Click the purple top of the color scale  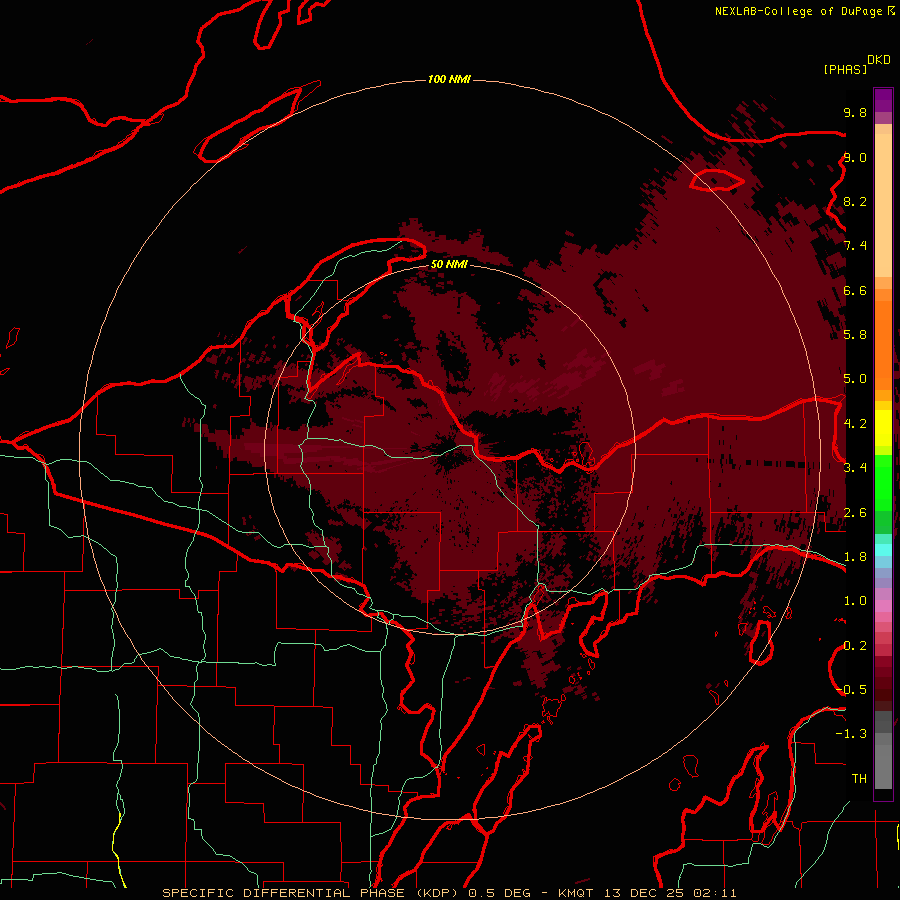883,100
